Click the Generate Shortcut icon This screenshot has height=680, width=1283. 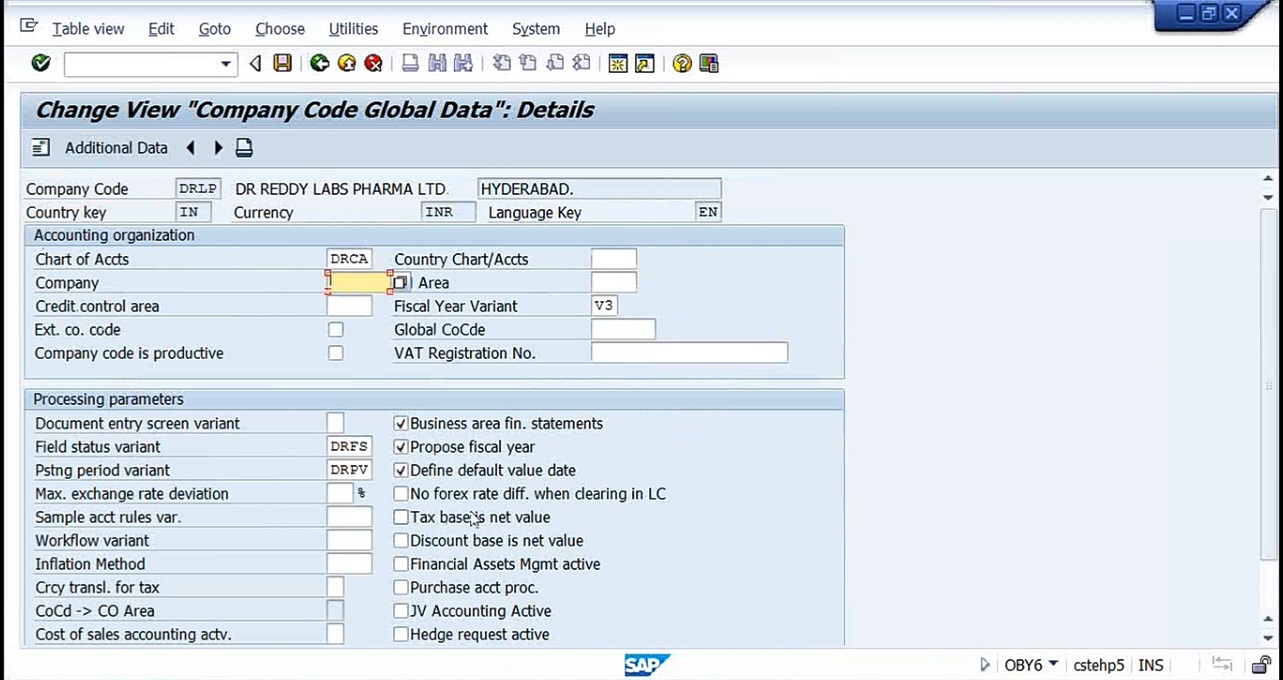(645, 63)
